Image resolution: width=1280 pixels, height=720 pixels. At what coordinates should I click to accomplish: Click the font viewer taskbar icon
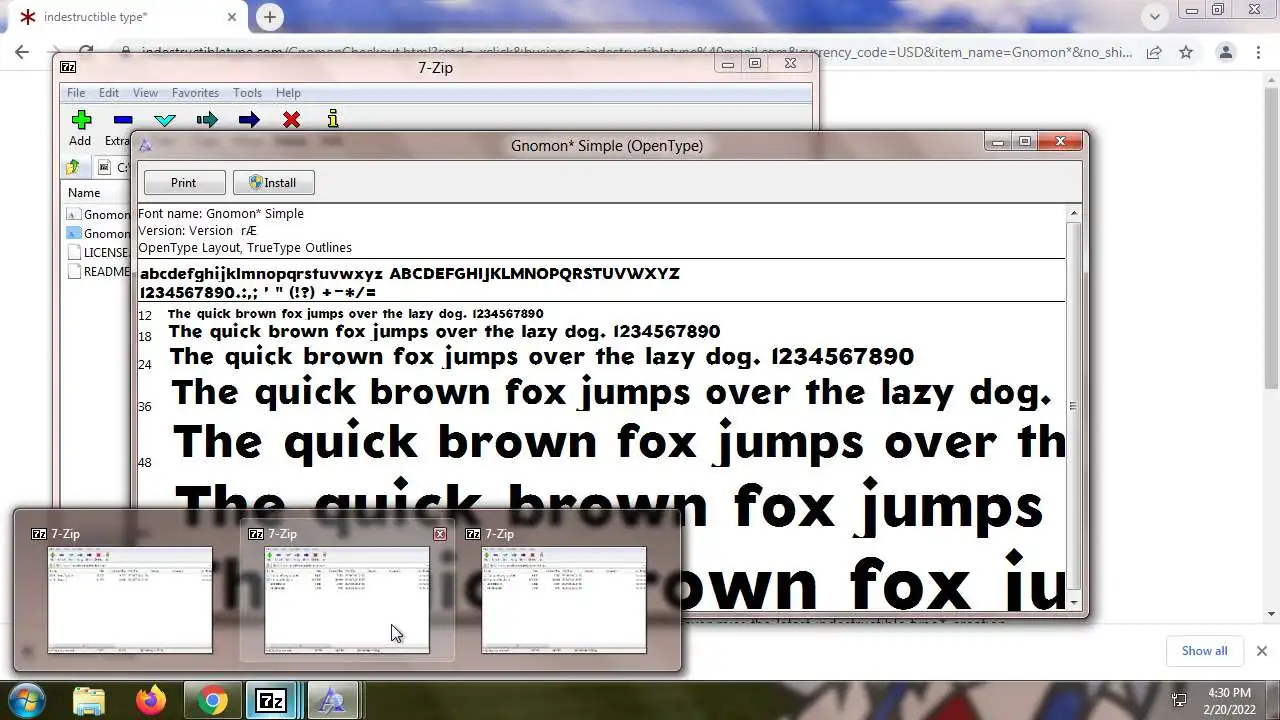[x=331, y=700]
